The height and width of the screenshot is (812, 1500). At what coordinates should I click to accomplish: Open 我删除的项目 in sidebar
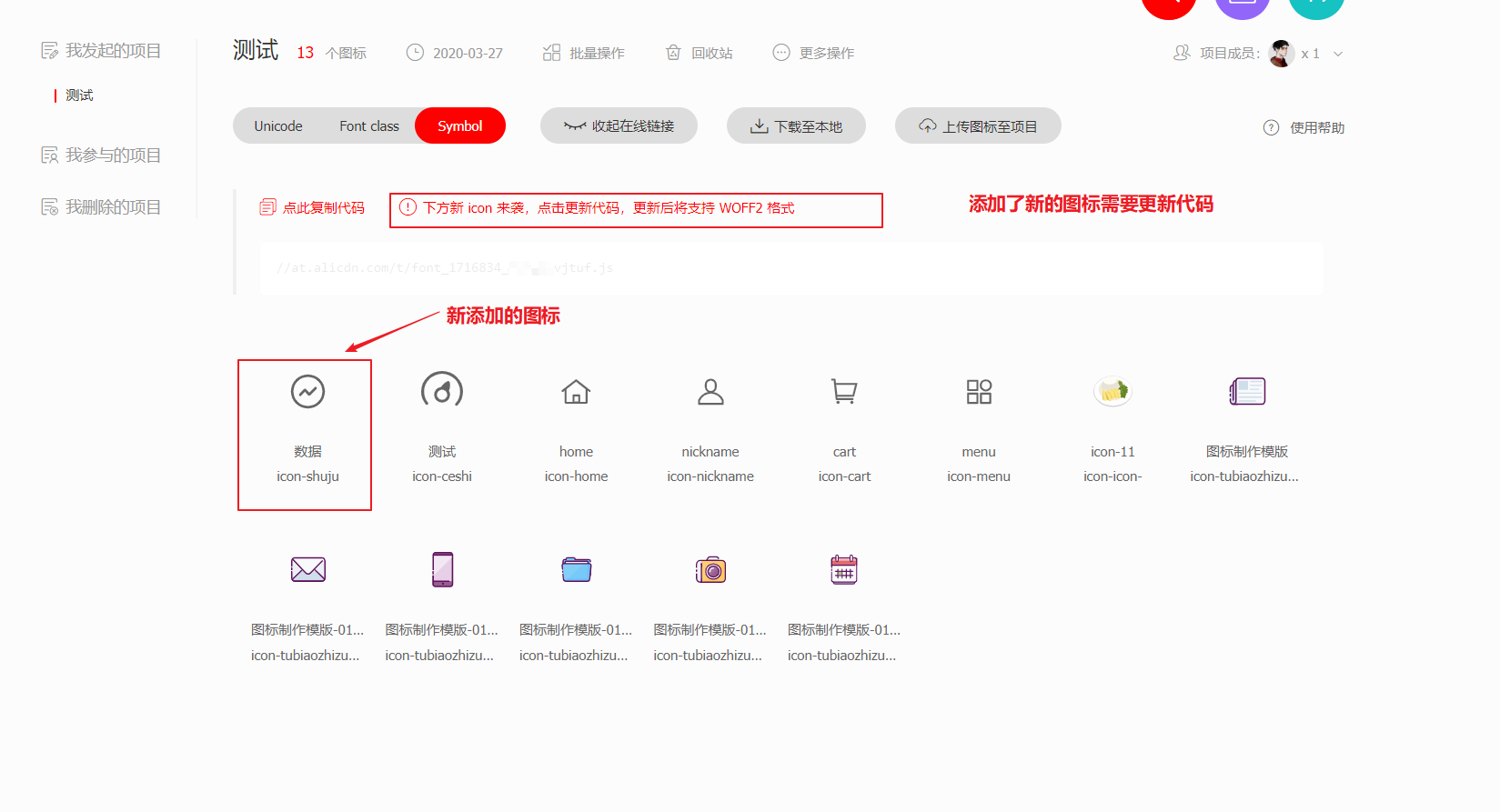[113, 207]
